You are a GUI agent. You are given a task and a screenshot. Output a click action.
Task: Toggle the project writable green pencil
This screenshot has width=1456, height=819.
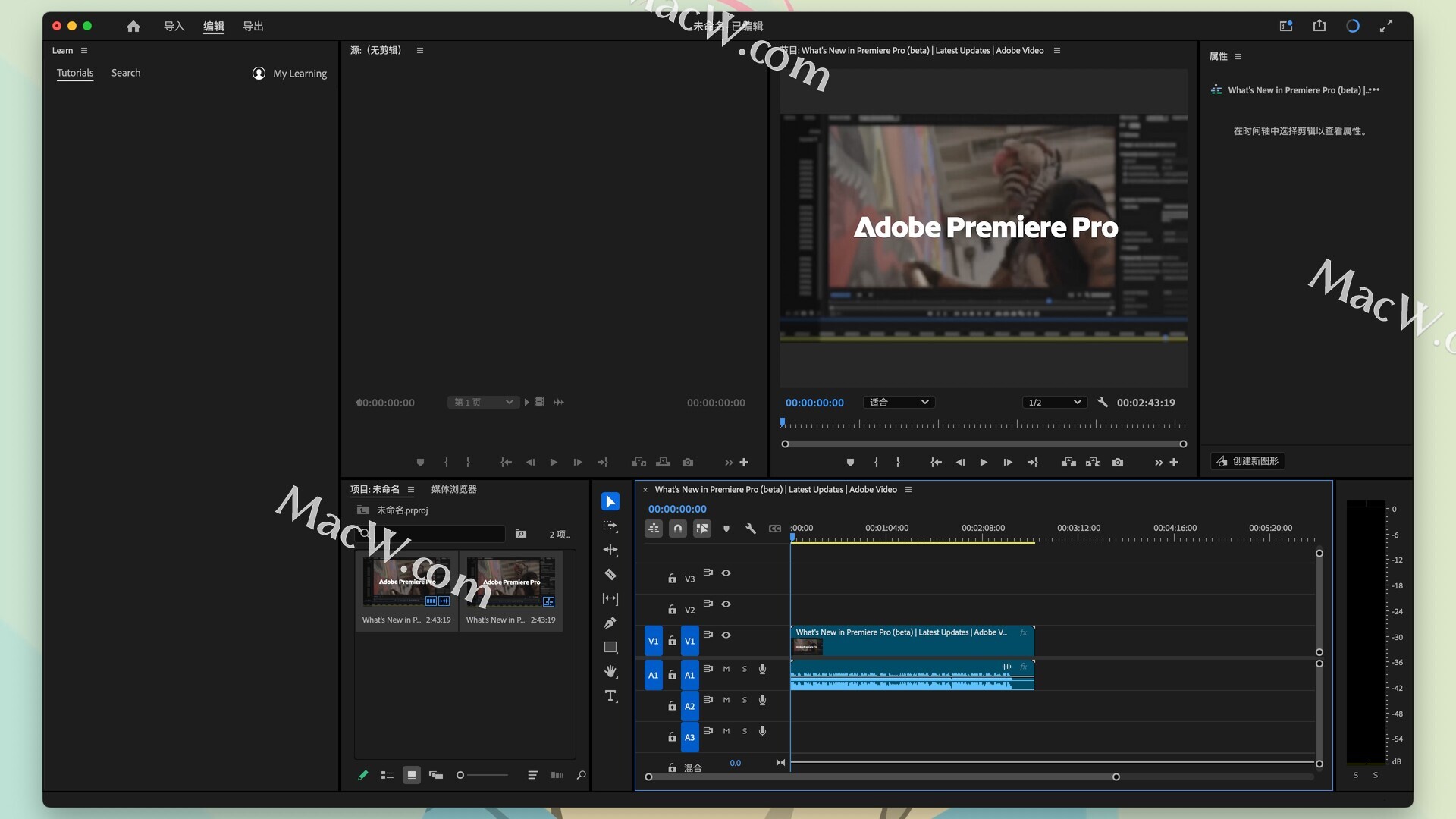click(x=363, y=775)
